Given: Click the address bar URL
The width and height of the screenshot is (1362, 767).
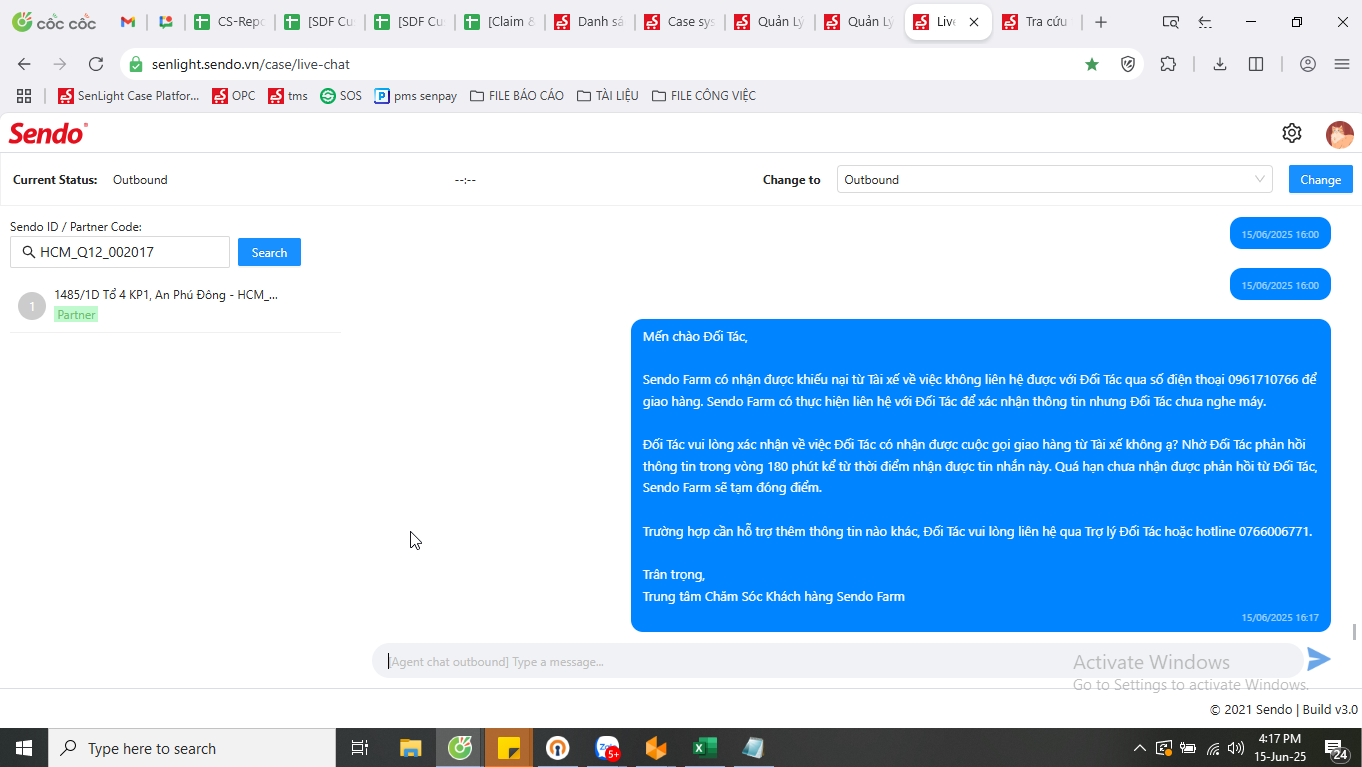Looking at the screenshot, I should pos(251,64).
